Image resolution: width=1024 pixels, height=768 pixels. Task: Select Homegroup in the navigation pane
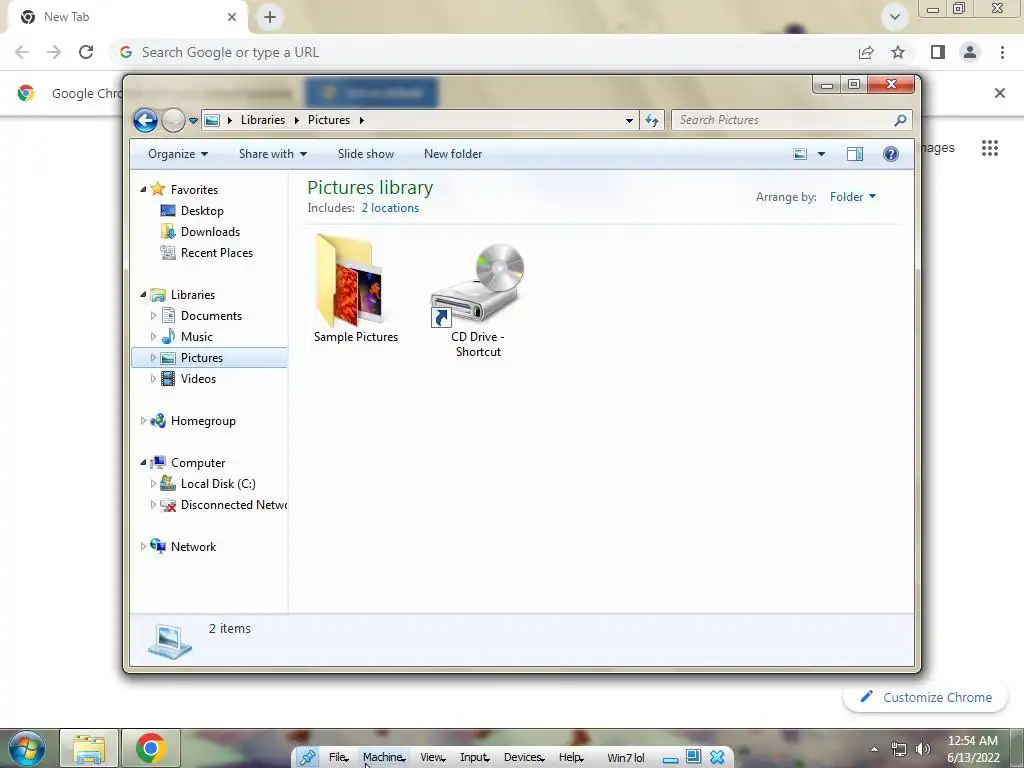(x=203, y=421)
